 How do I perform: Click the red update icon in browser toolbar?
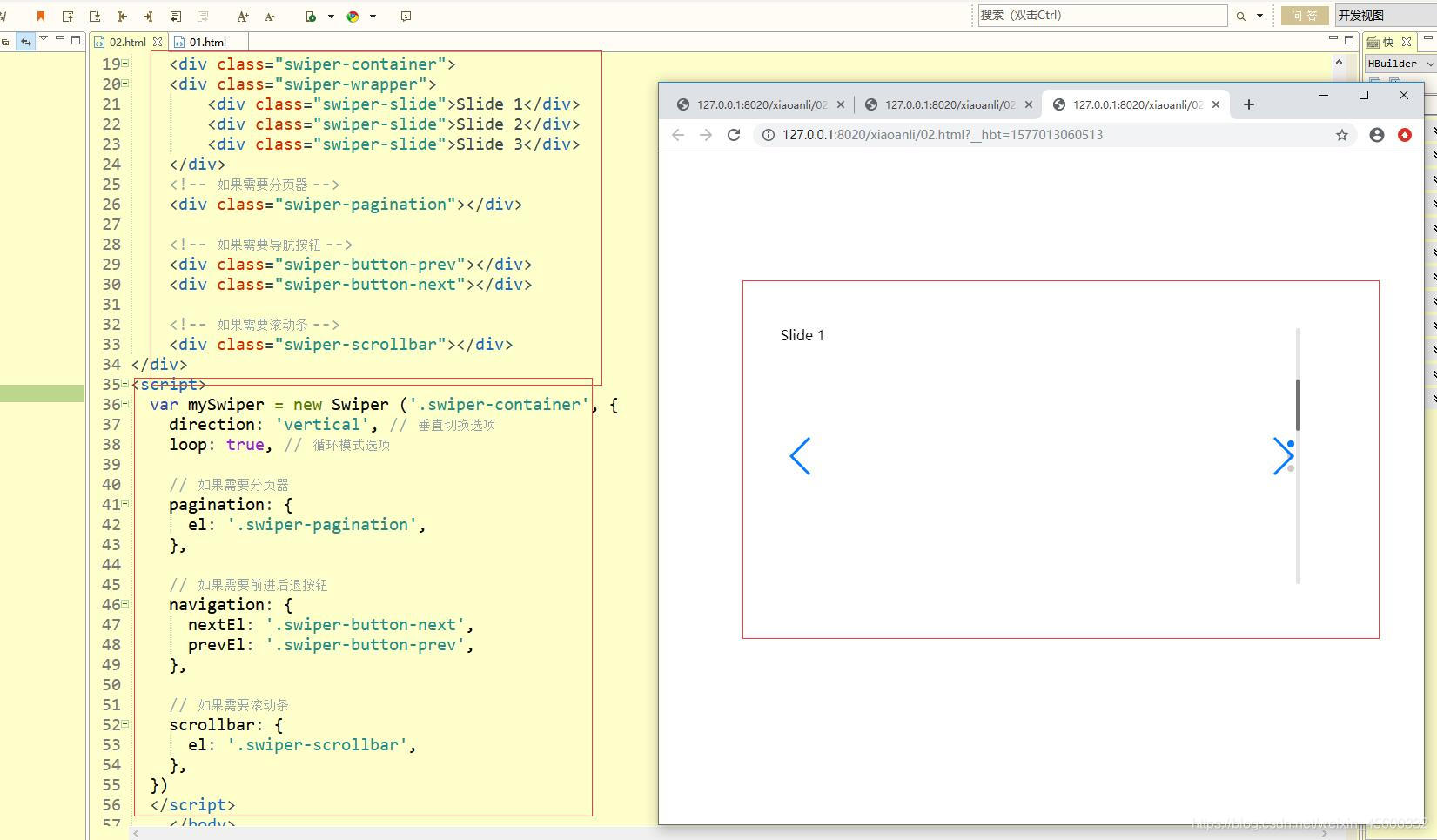(x=1405, y=135)
